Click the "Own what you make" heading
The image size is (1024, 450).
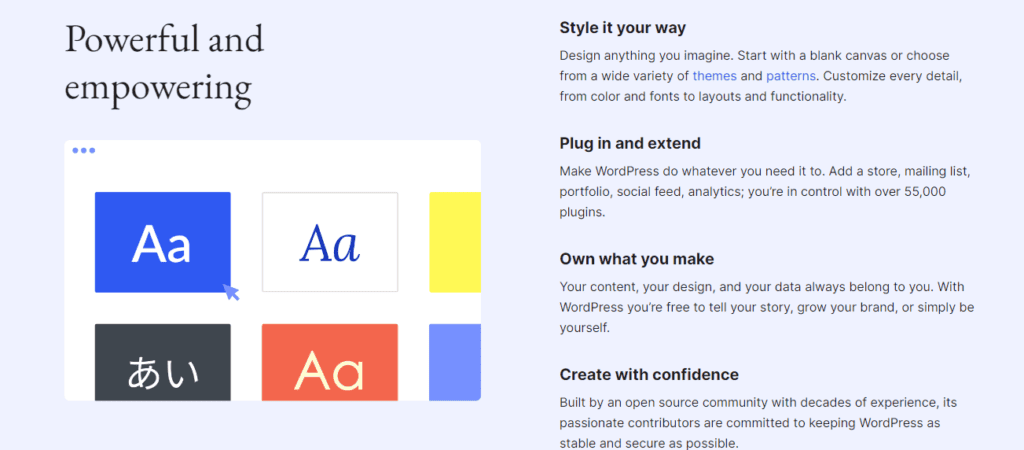[637, 259]
